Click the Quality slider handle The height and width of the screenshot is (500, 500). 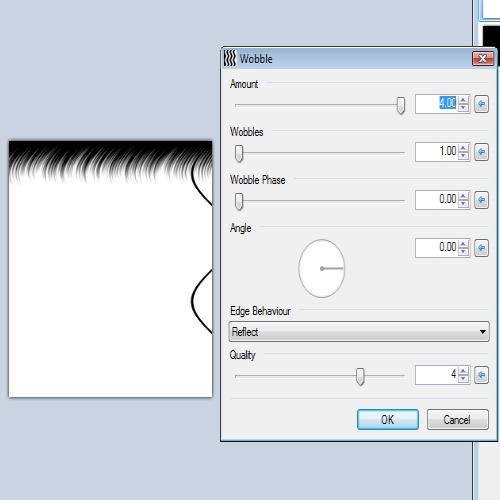point(360,377)
